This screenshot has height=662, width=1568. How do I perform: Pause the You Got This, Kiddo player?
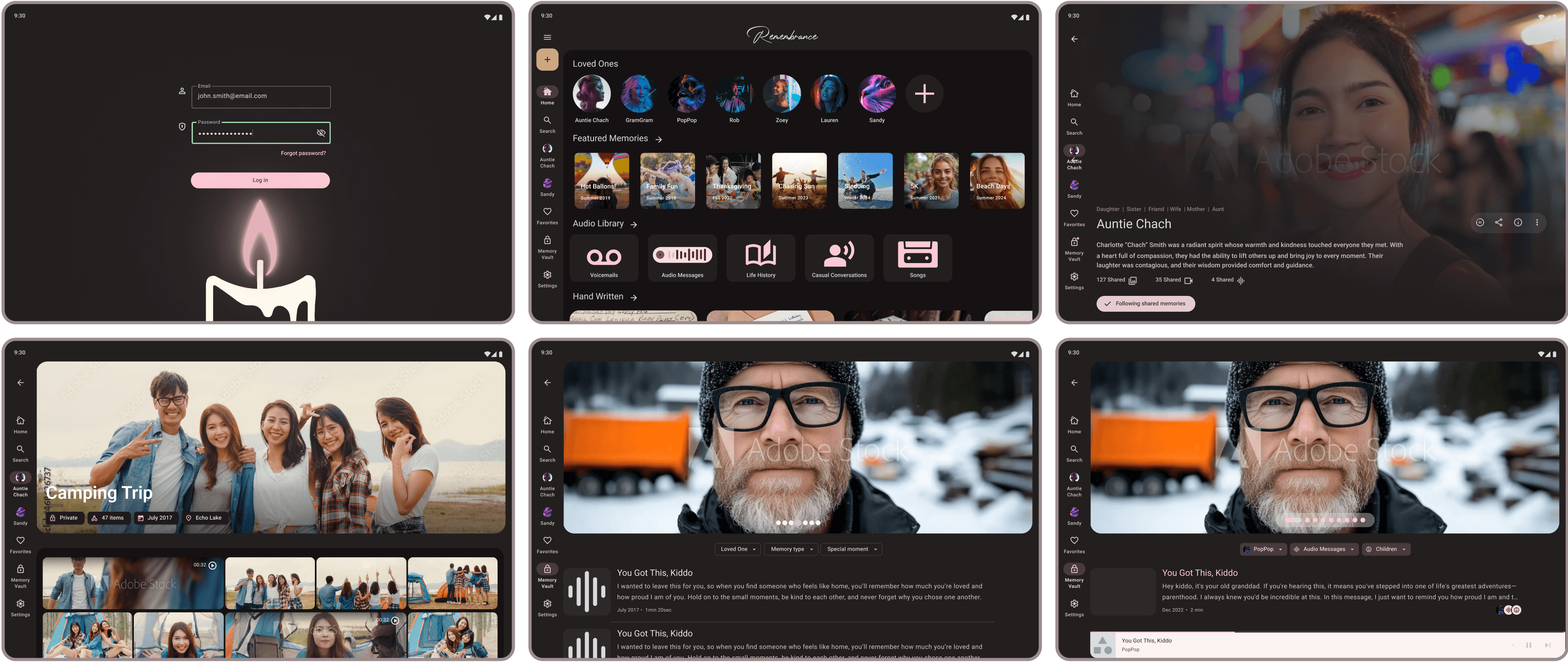click(1529, 645)
